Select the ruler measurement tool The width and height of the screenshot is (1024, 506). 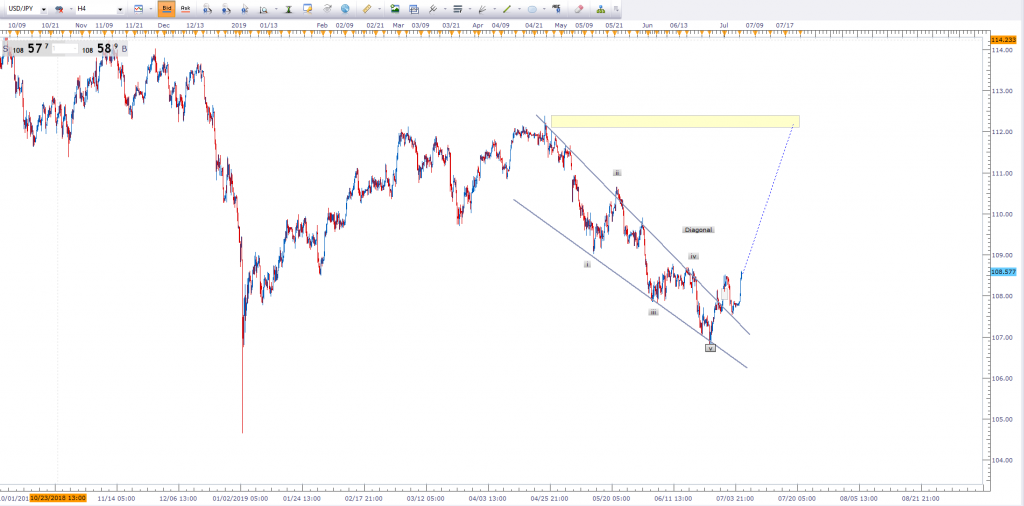pyautogui.click(x=368, y=8)
